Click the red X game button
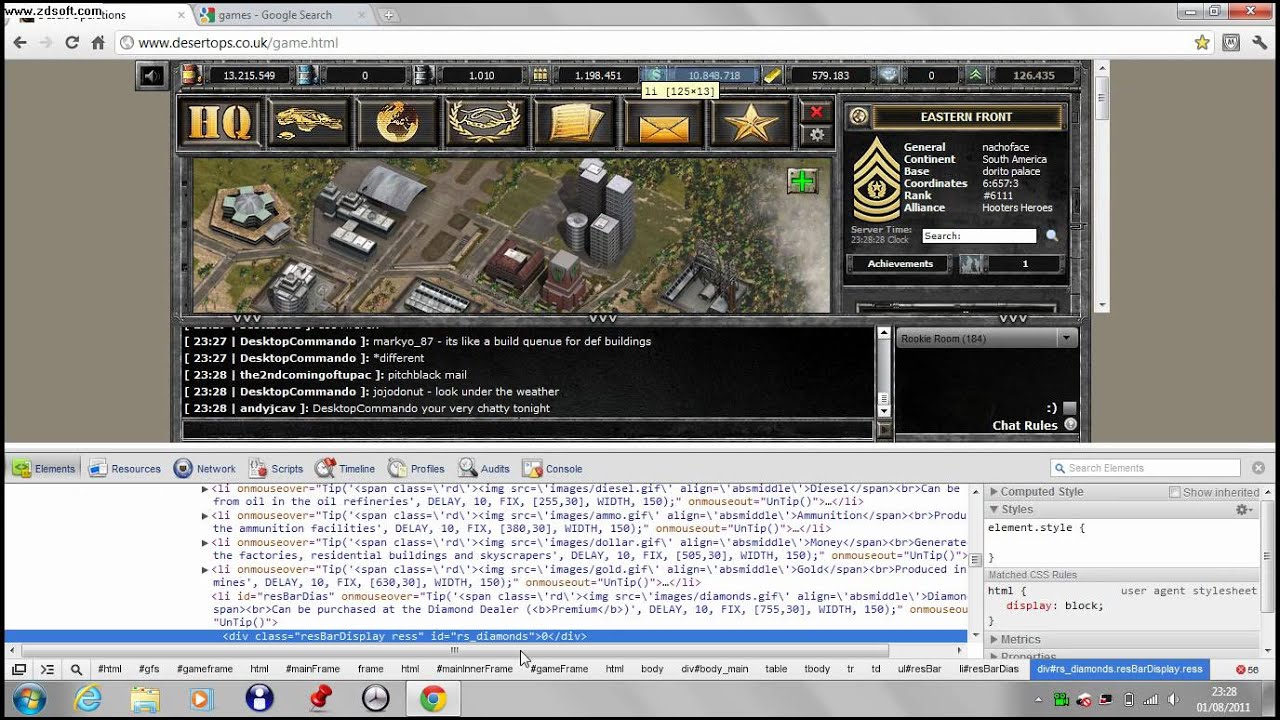1280x720 pixels. [816, 112]
